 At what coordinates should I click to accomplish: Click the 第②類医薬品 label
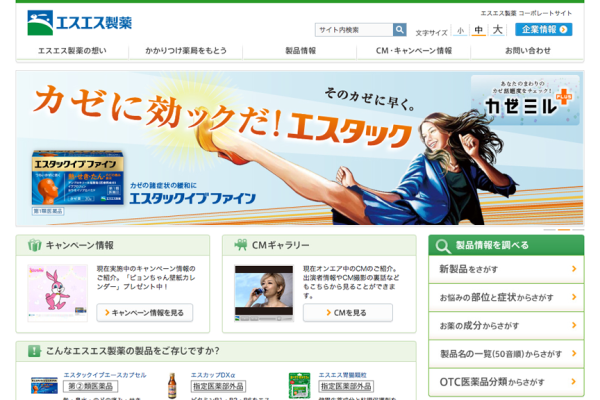pyautogui.click(x=90, y=387)
